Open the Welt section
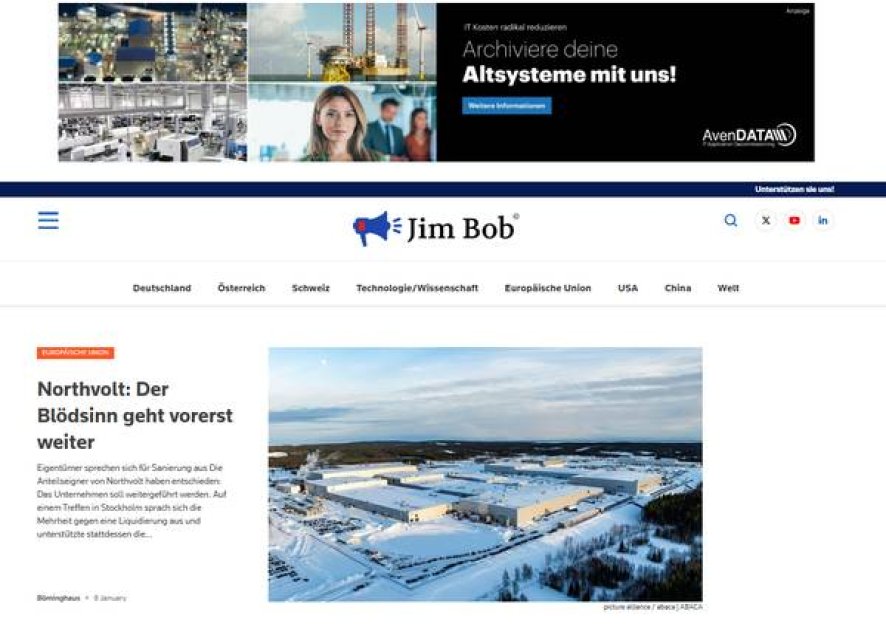This screenshot has height=632, width=886. 728,288
